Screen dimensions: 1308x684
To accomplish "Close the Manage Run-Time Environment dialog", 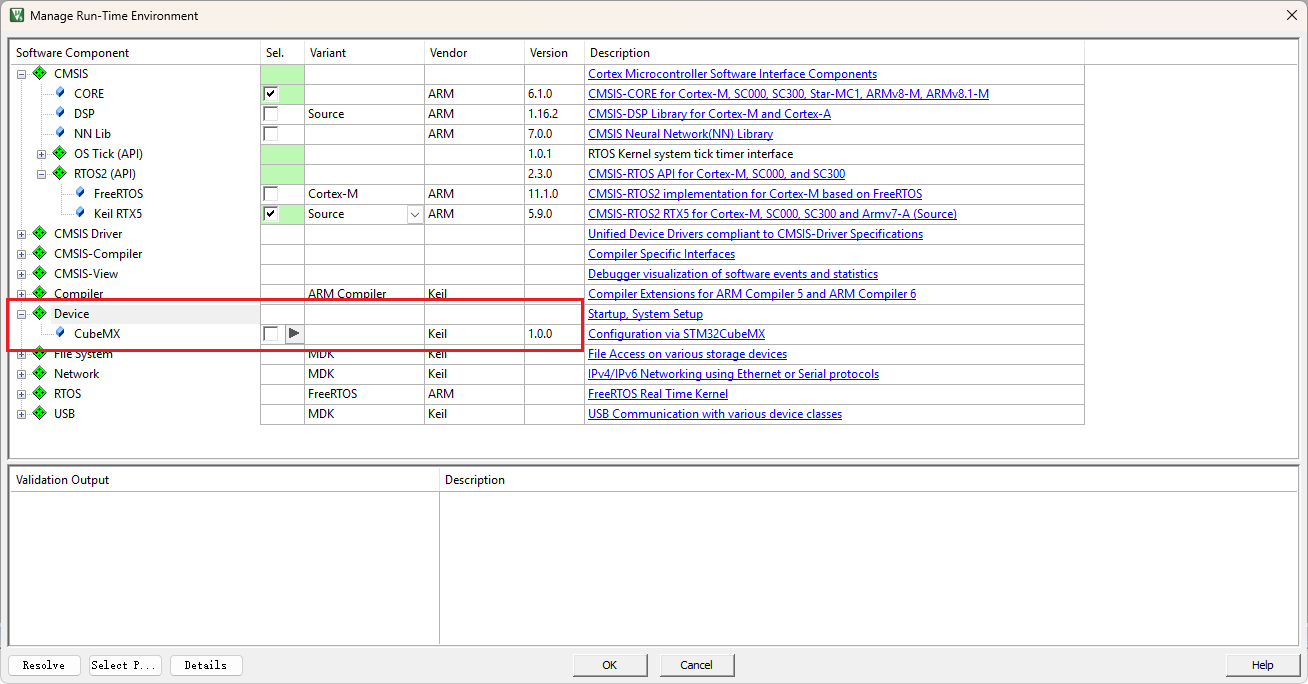I will (1291, 15).
